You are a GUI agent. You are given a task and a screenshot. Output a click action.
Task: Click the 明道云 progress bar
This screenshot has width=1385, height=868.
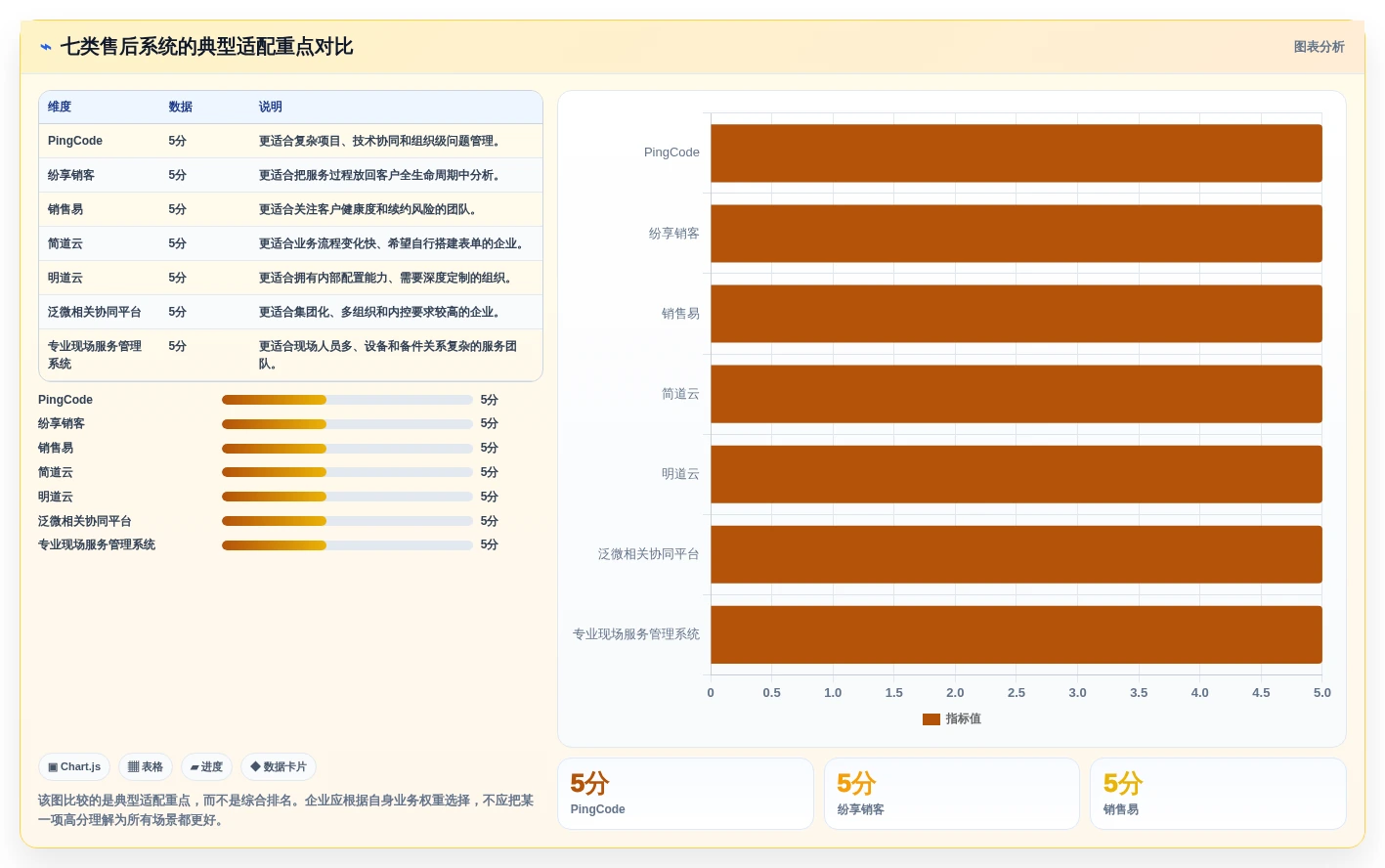[x=347, y=497]
